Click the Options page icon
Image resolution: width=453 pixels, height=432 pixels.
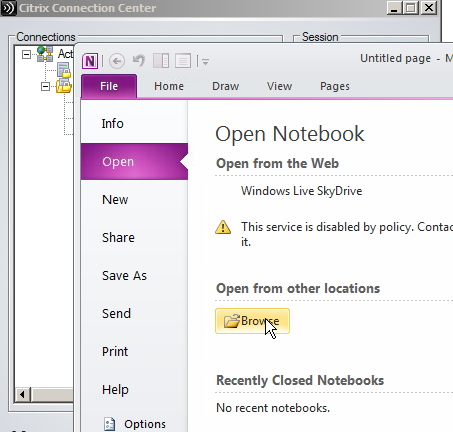109,424
